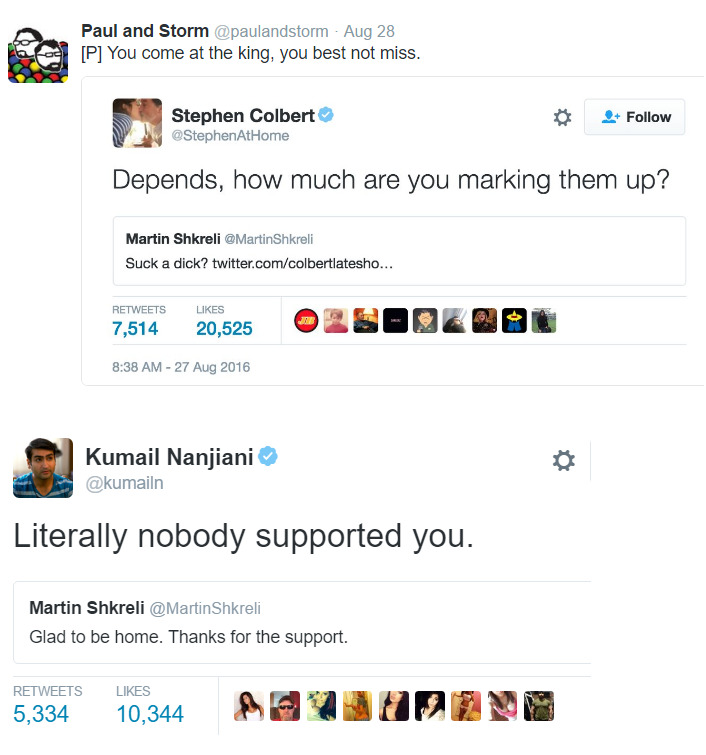Click Kumail Nanjiani's profile photo
The image size is (706, 755).
pyautogui.click(x=43, y=467)
